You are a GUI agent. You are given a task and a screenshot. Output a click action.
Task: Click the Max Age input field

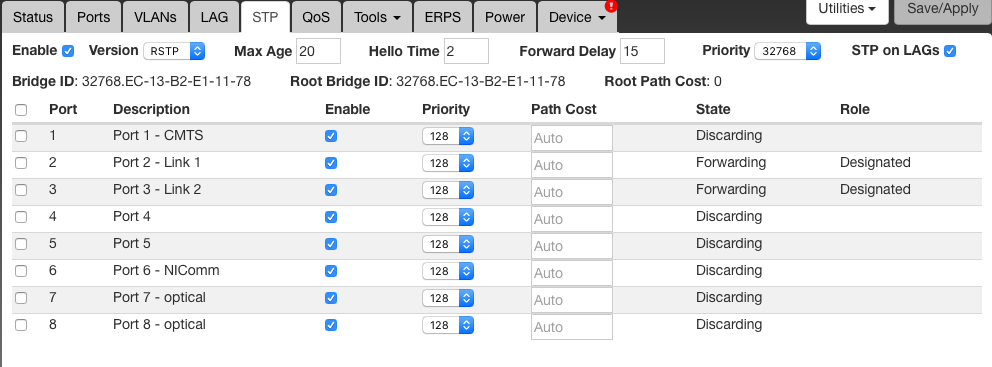click(x=318, y=51)
